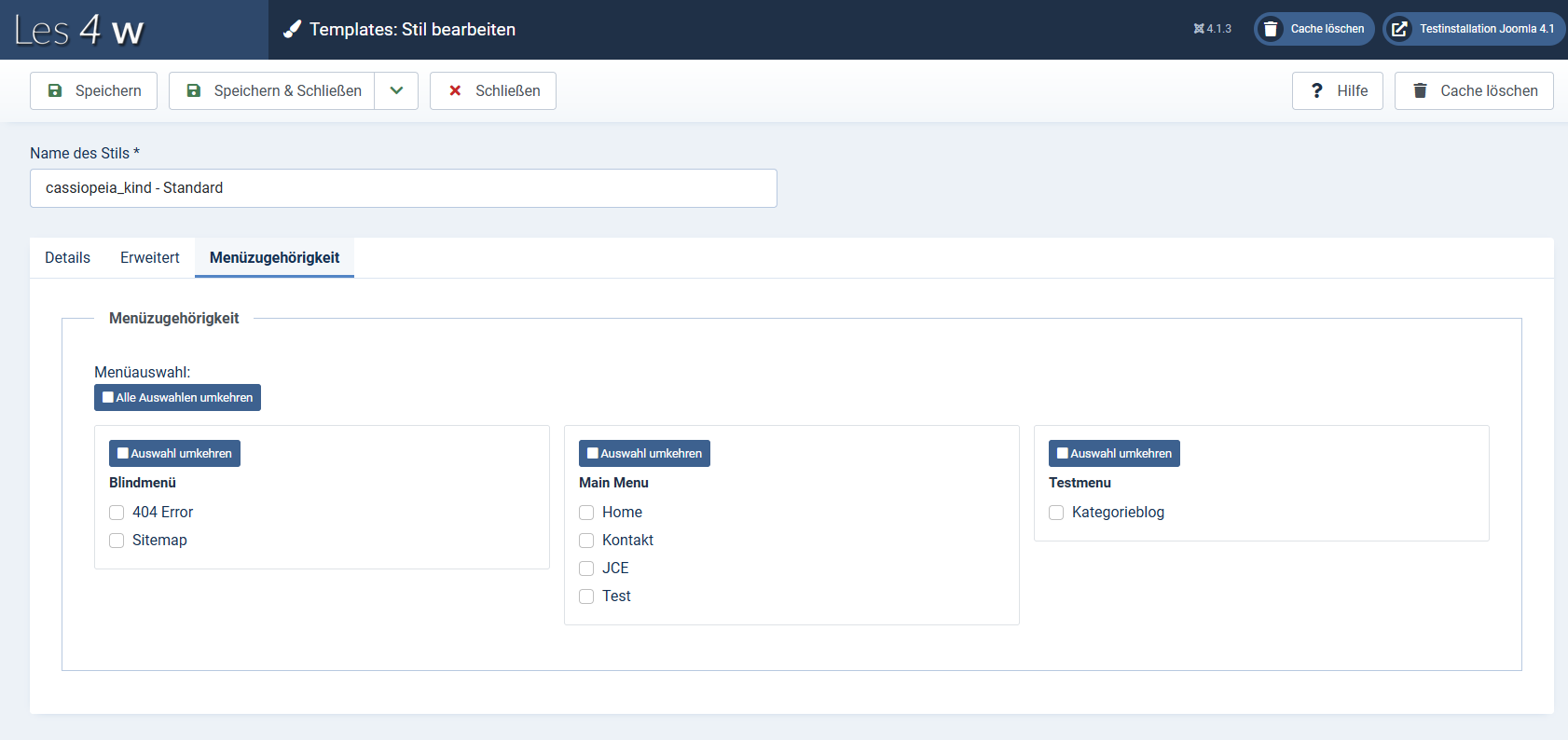Open the Erweitert tab
Screen dimensions: 1568x740
(149, 257)
